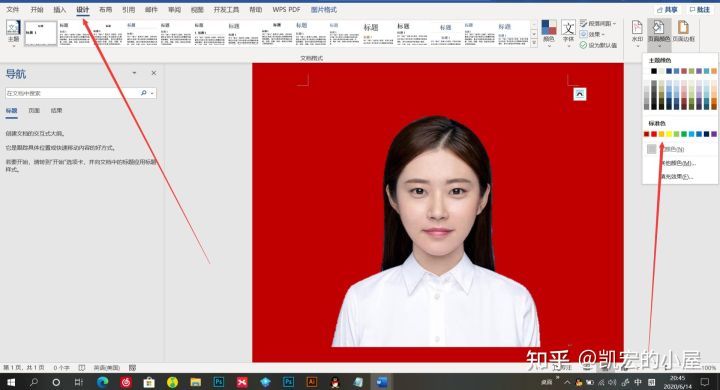Open the Pages (页面) tab in navigation
Image resolution: width=720 pixels, height=390 pixels.
point(34,110)
